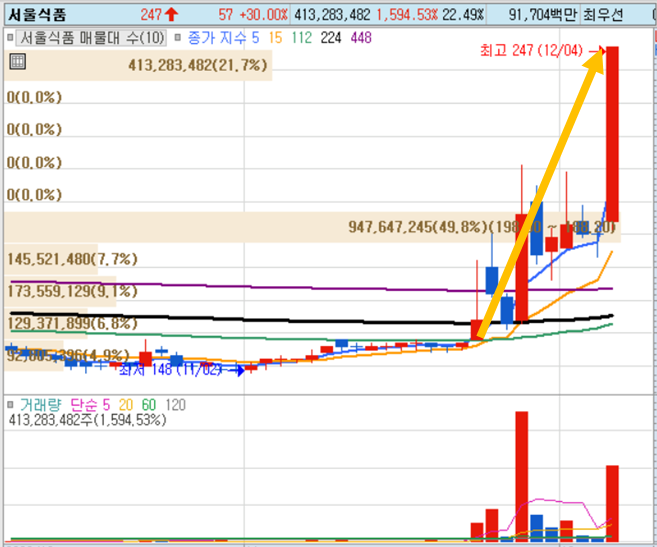Screen dimensions: 657x547
Task: Click the 최우선 header cell
Action: (x=603, y=15)
